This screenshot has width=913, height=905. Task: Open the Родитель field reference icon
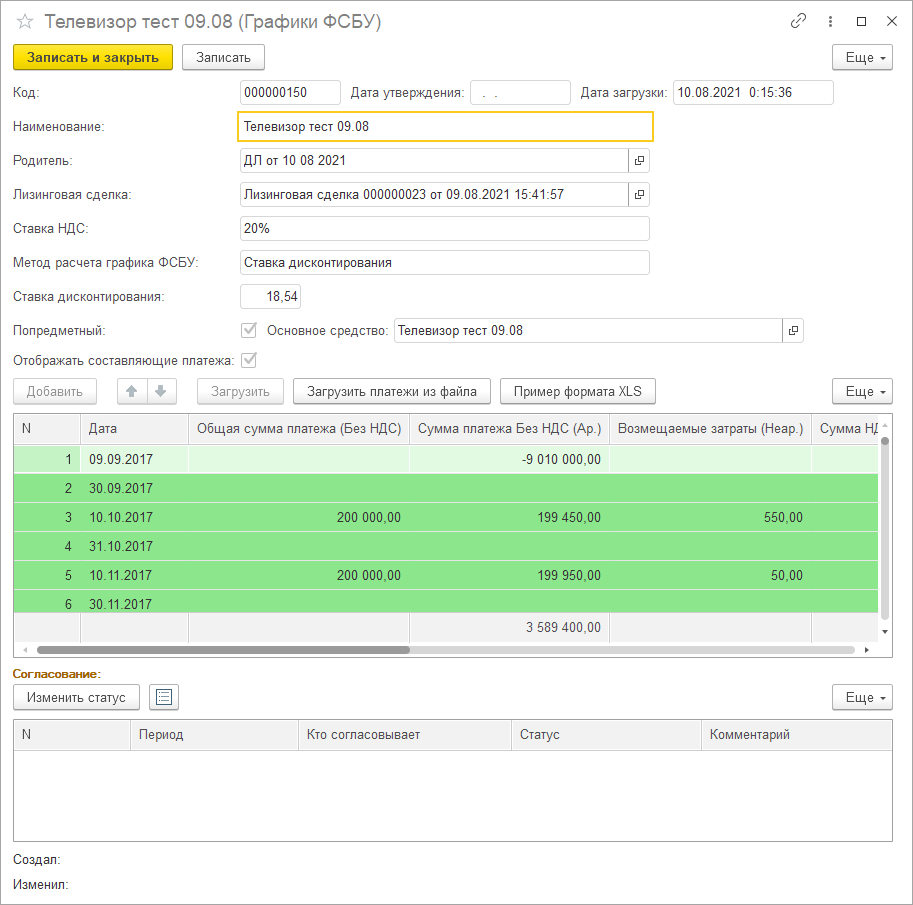pos(639,160)
